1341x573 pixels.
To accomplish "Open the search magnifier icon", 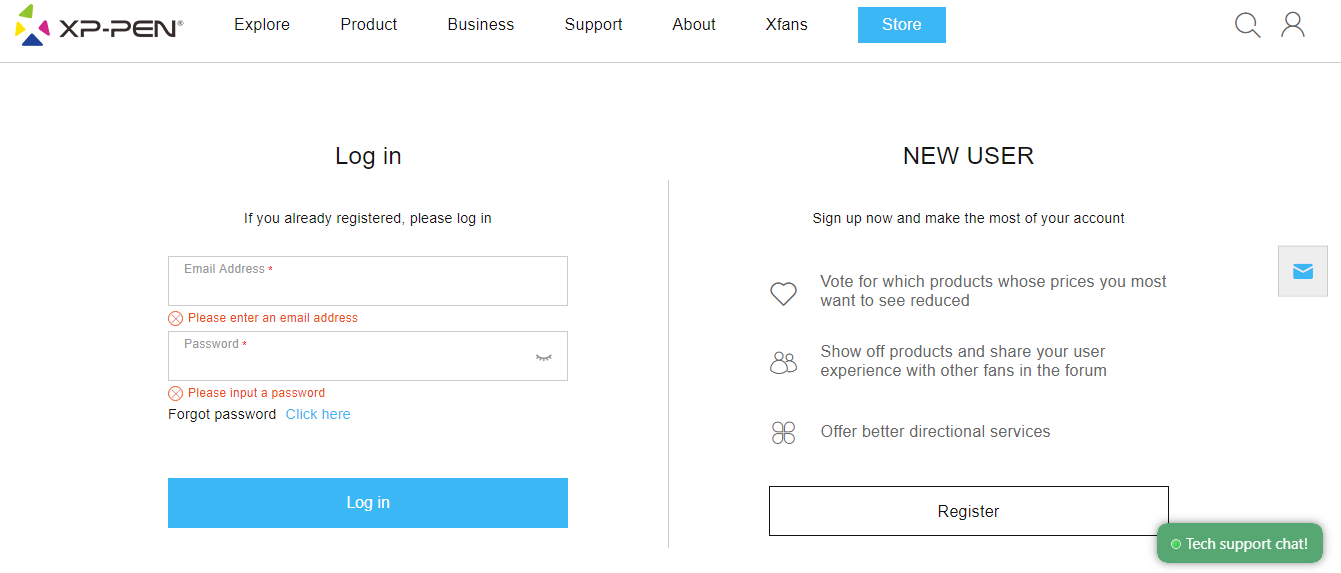I will tap(1247, 25).
